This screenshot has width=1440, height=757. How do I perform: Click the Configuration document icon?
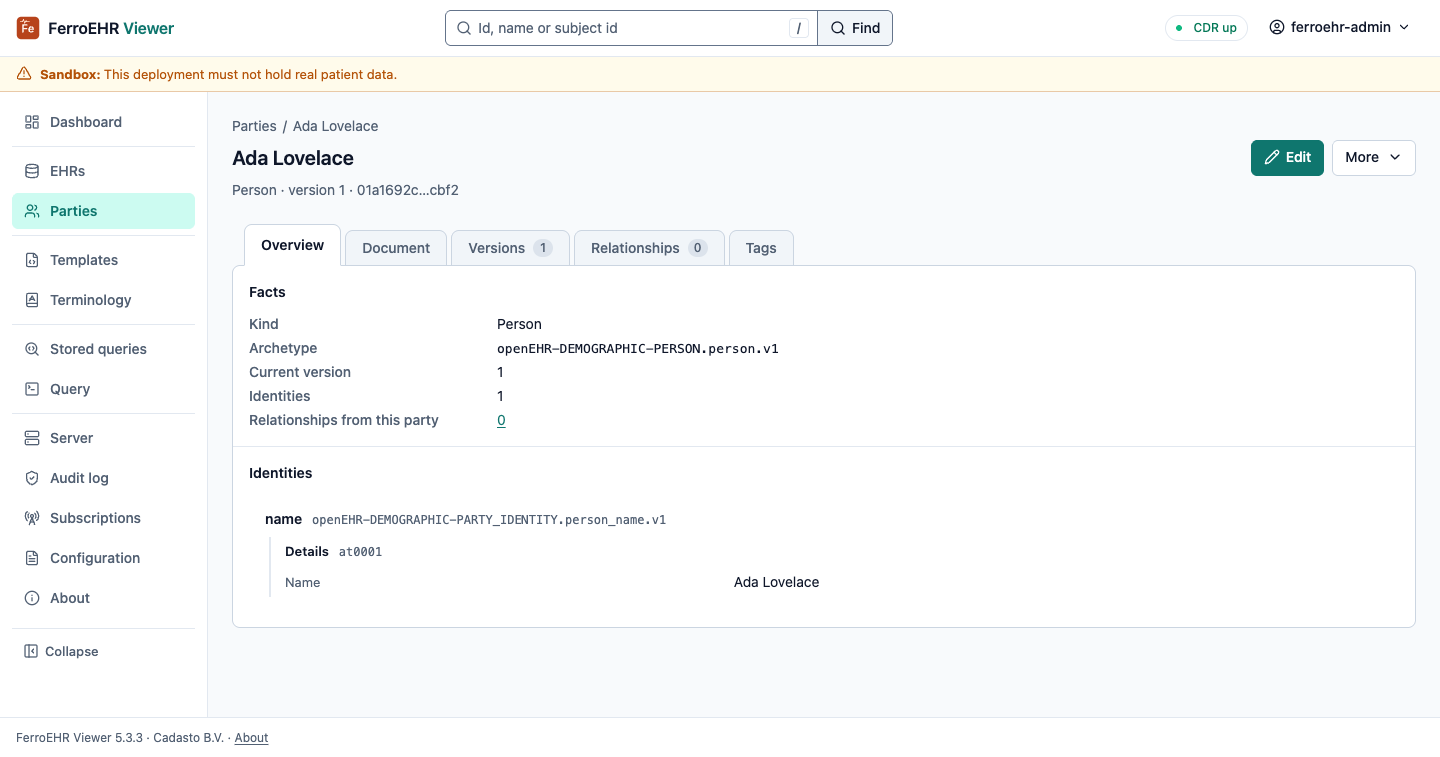tap(32, 558)
